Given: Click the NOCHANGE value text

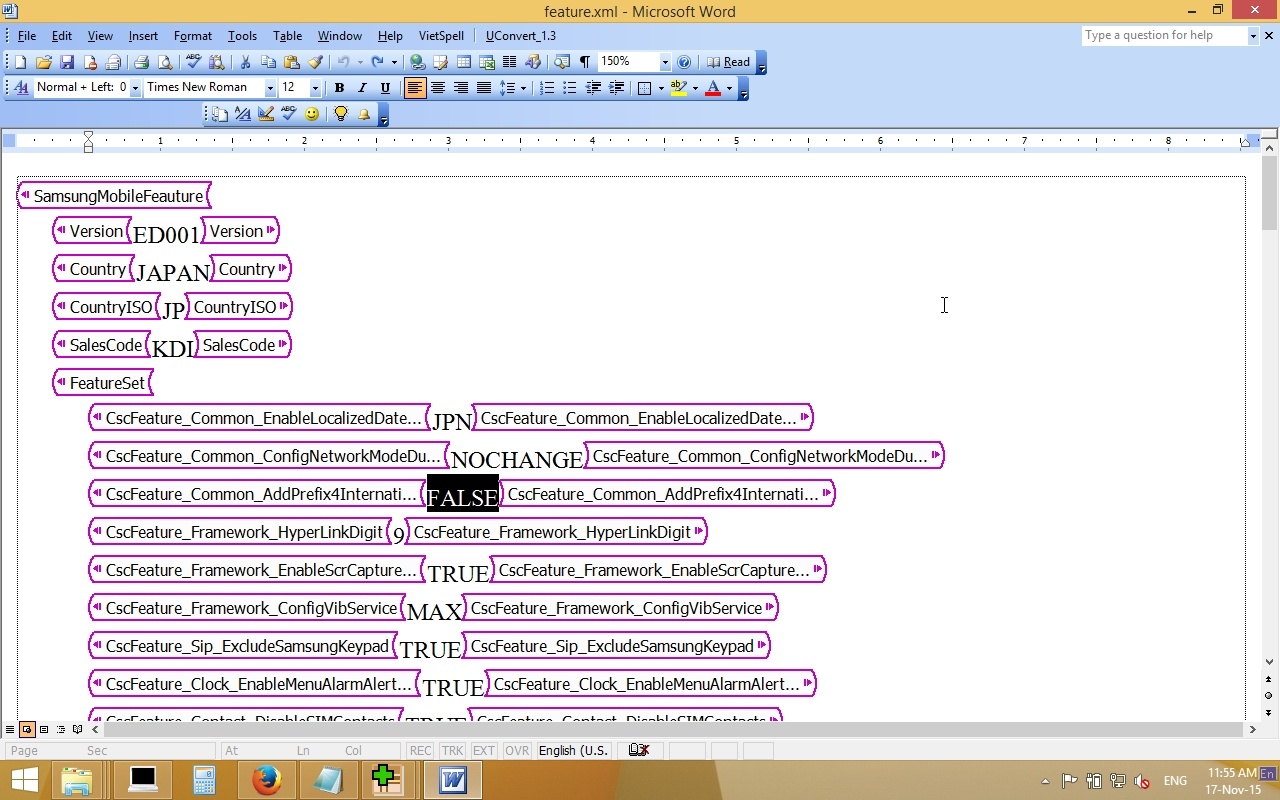Looking at the screenshot, I should [517, 460].
